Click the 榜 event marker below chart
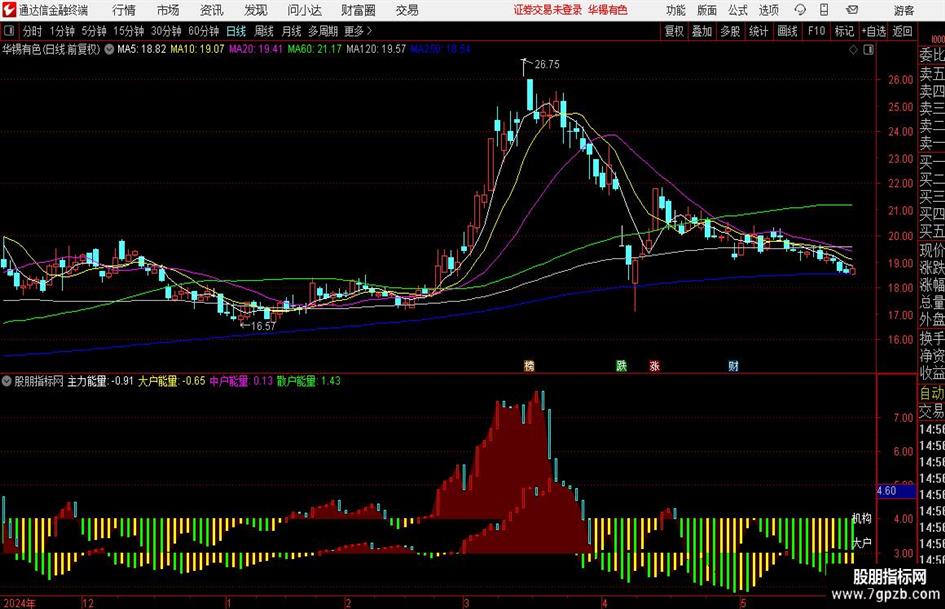Image resolution: width=945 pixels, height=609 pixels. point(529,365)
